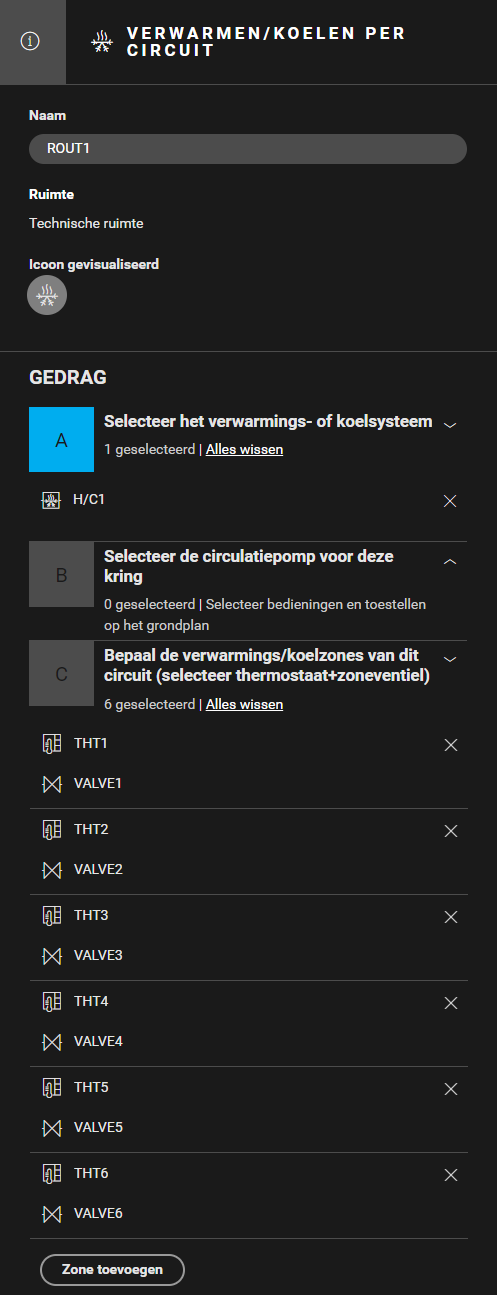Collapse step C zones section
Image resolution: width=497 pixels, height=1295 pixels.
pyautogui.click(x=450, y=659)
